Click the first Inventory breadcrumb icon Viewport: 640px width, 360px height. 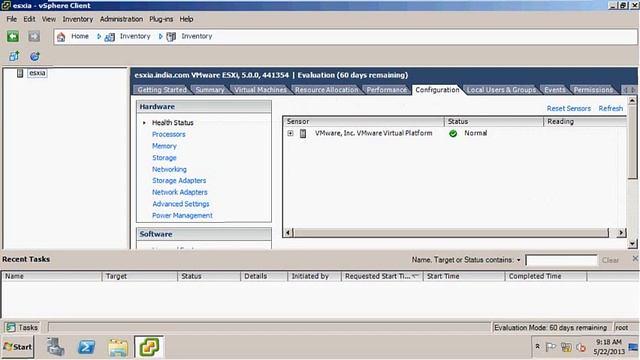click(x=109, y=37)
